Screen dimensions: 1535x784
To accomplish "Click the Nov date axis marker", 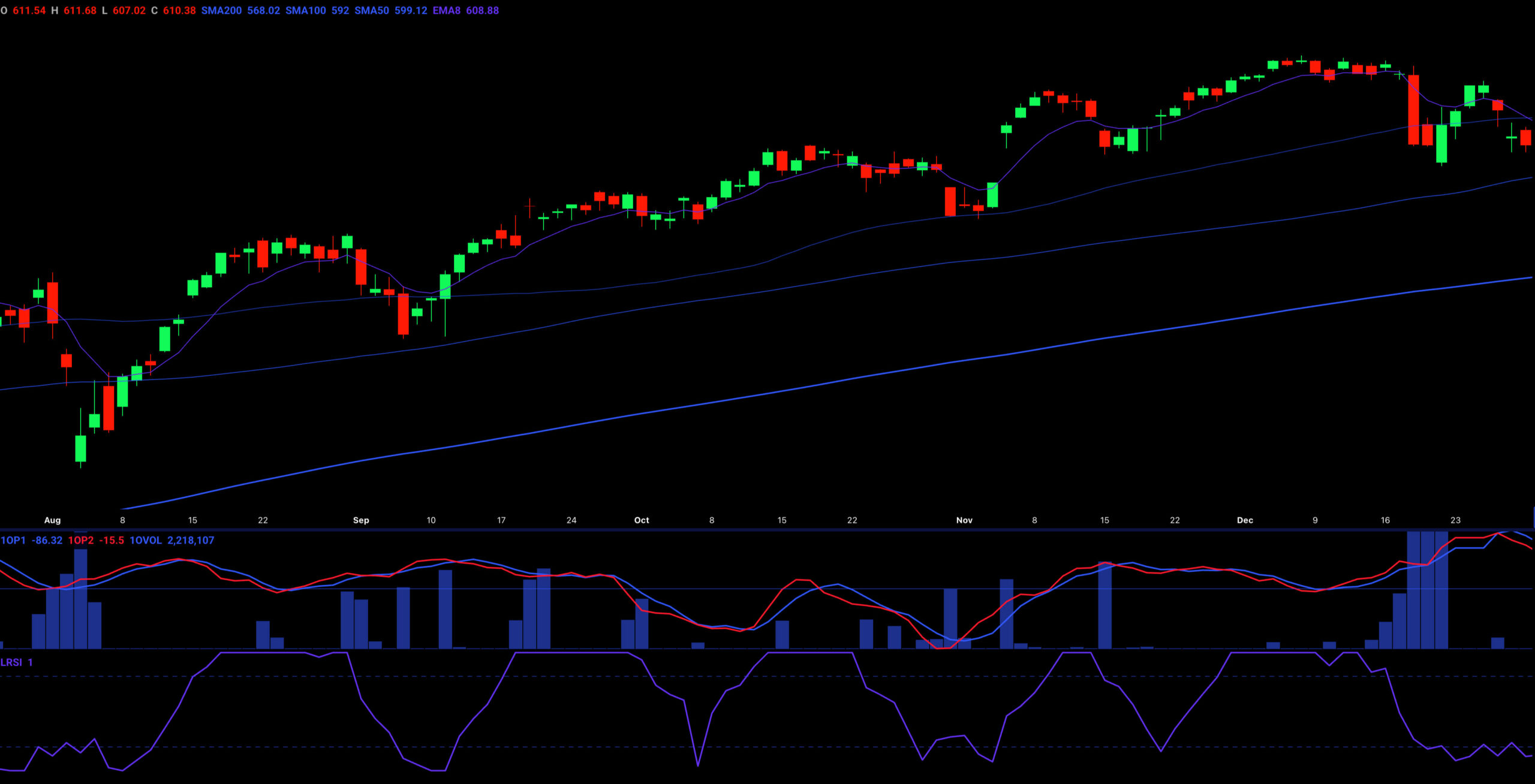I will [964, 520].
